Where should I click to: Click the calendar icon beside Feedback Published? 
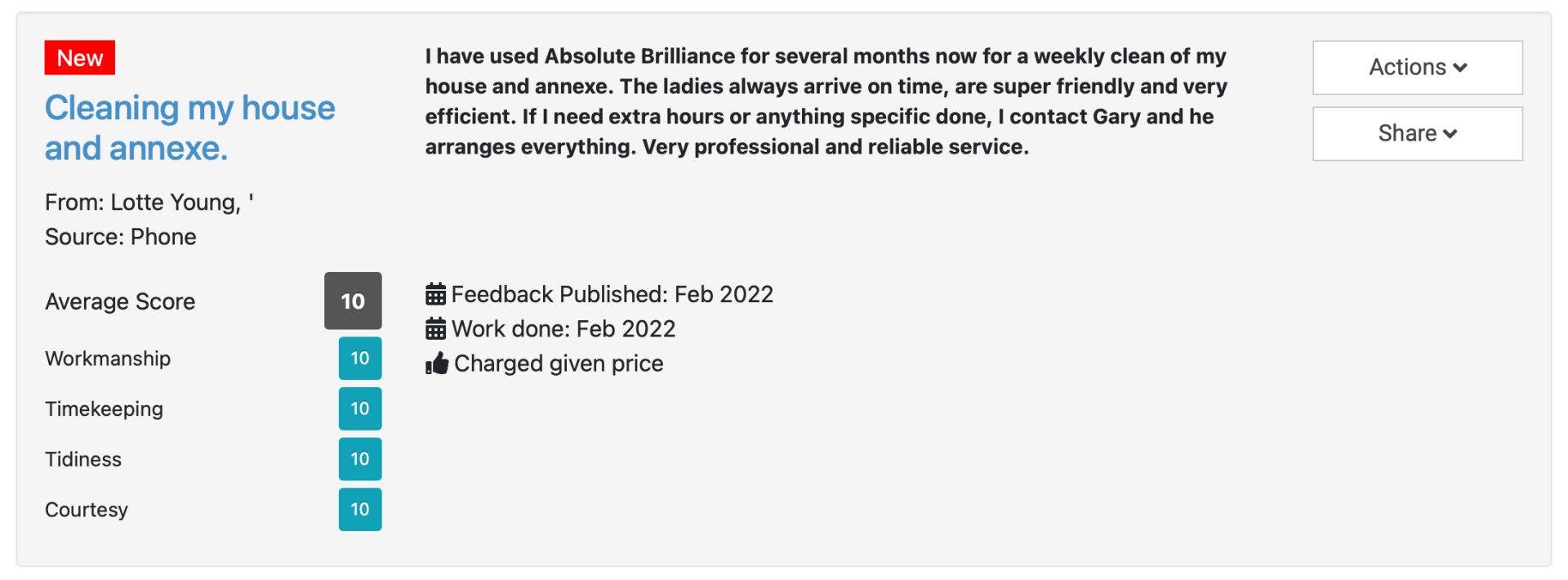(435, 294)
